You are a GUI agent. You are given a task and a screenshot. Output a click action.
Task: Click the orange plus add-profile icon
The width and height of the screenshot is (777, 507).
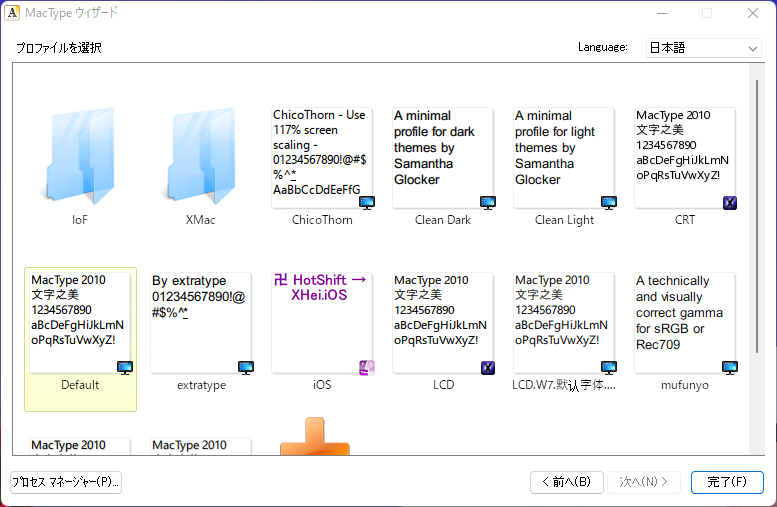(315, 436)
